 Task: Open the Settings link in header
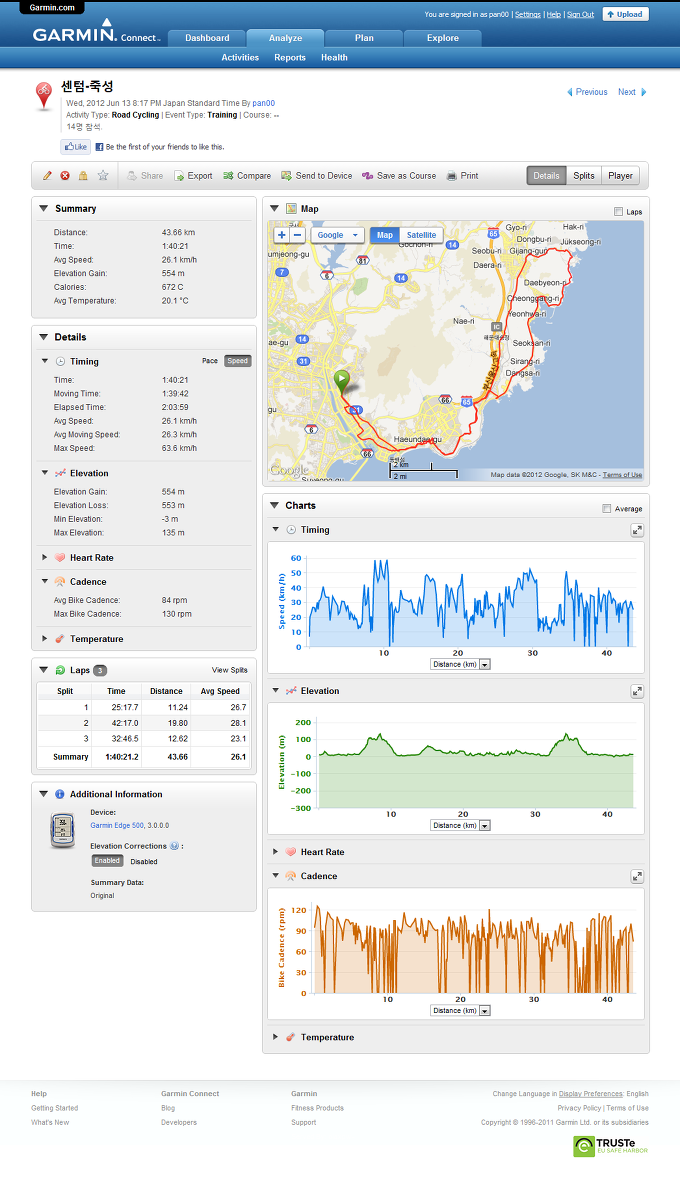click(527, 14)
